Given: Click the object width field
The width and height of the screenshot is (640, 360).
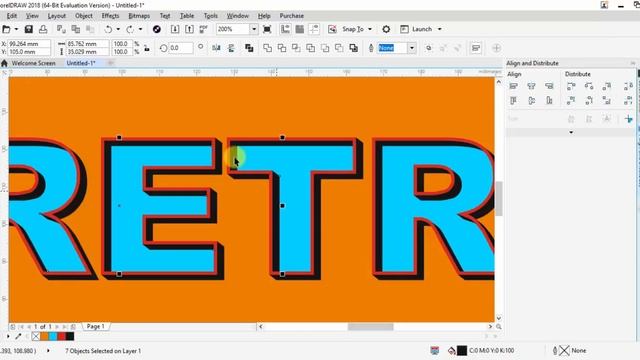Looking at the screenshot, I should point(87,44).
